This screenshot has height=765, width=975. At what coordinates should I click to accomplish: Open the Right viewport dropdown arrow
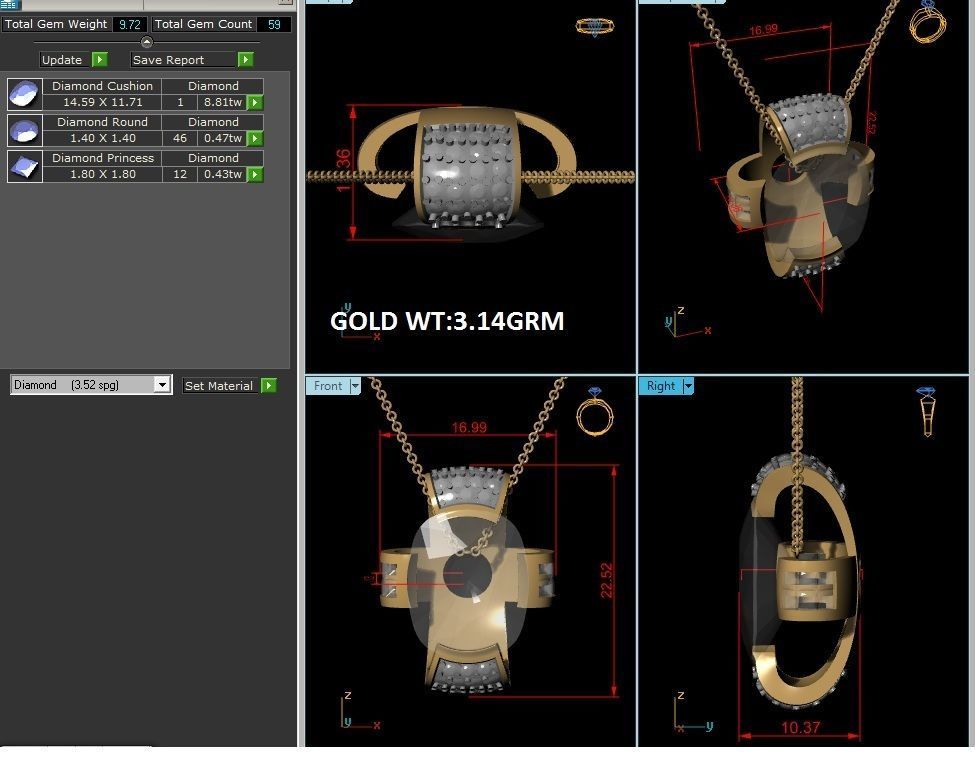688,386
